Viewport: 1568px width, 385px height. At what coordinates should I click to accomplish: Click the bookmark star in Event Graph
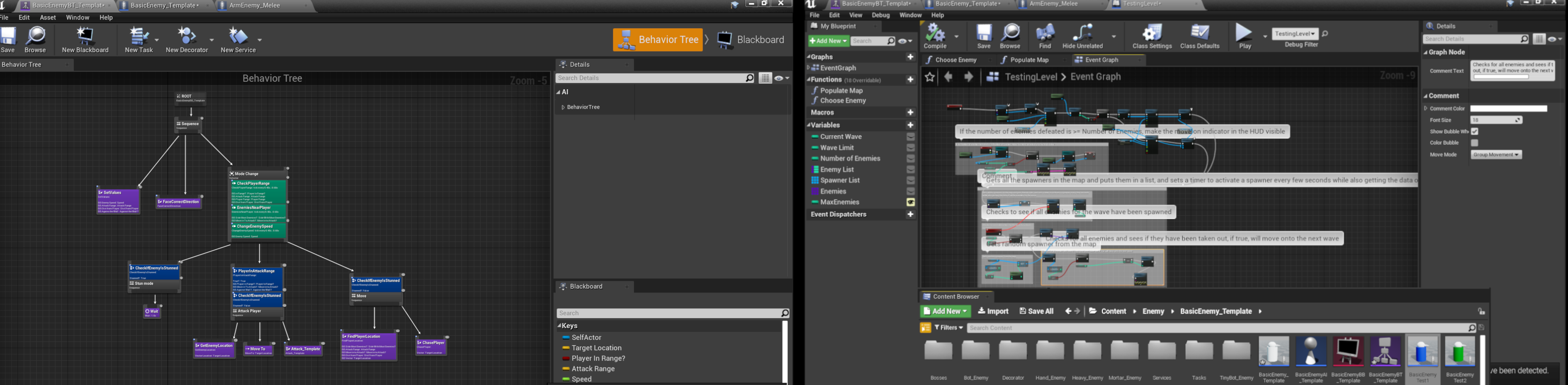(x=929, y=77)
